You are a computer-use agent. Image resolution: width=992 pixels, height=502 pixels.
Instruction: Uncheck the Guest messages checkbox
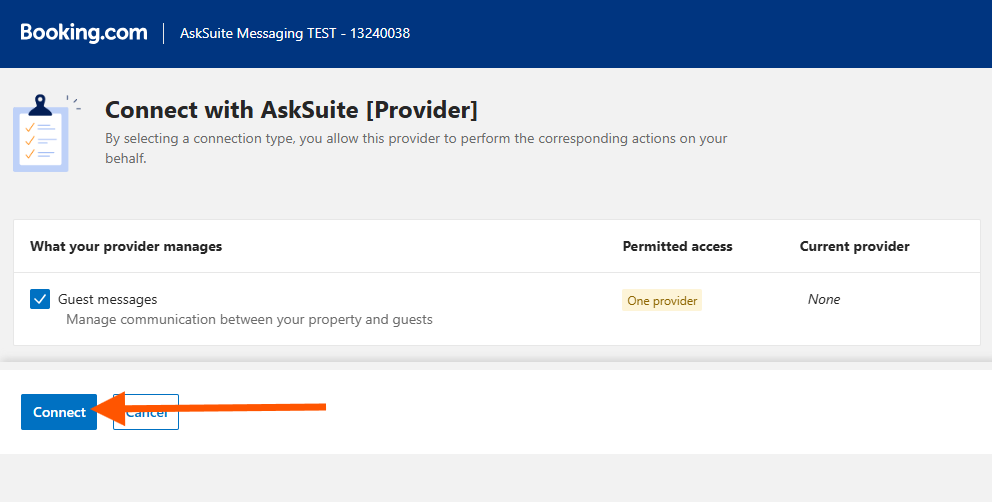(x=40, y=299)
